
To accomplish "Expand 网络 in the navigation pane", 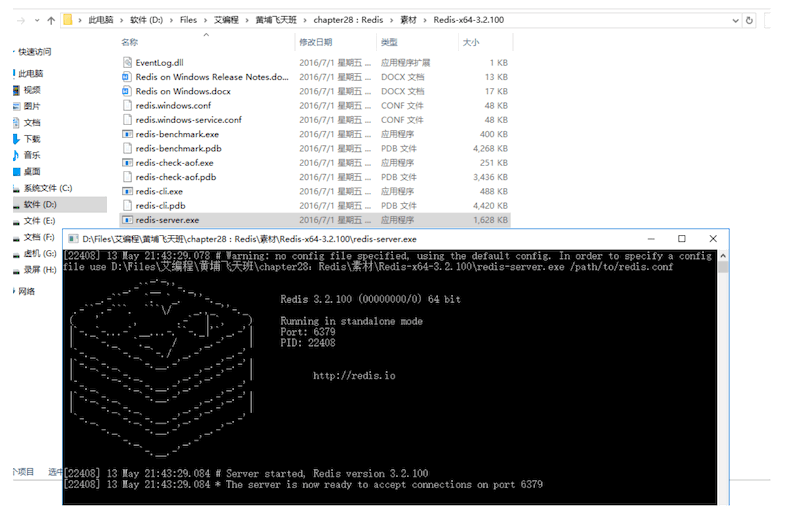I will click(14, 291).
